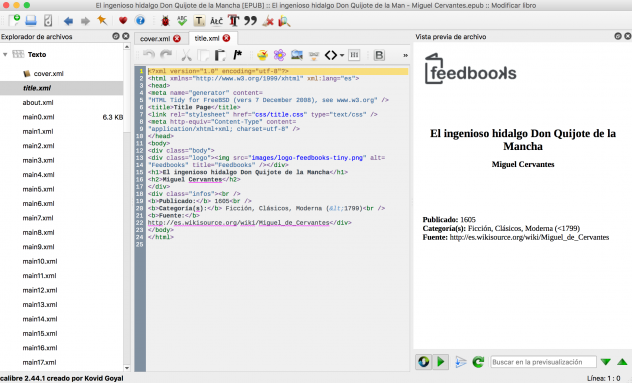Click the red T embed fonts icon
This screenshot has width=632, height=383.
[x=233, y=21]
